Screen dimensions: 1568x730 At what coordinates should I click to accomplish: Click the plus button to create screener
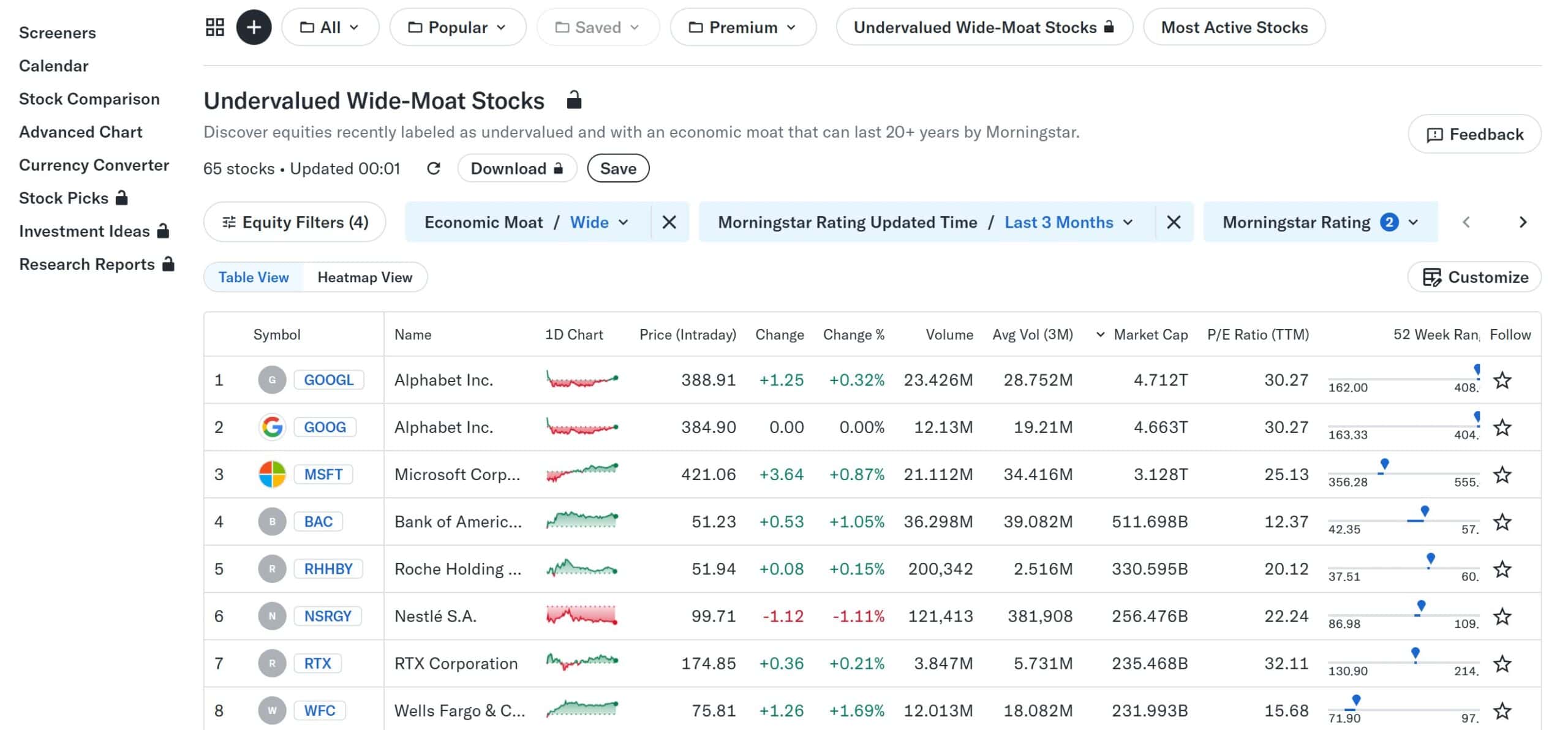tap(254, 27)
